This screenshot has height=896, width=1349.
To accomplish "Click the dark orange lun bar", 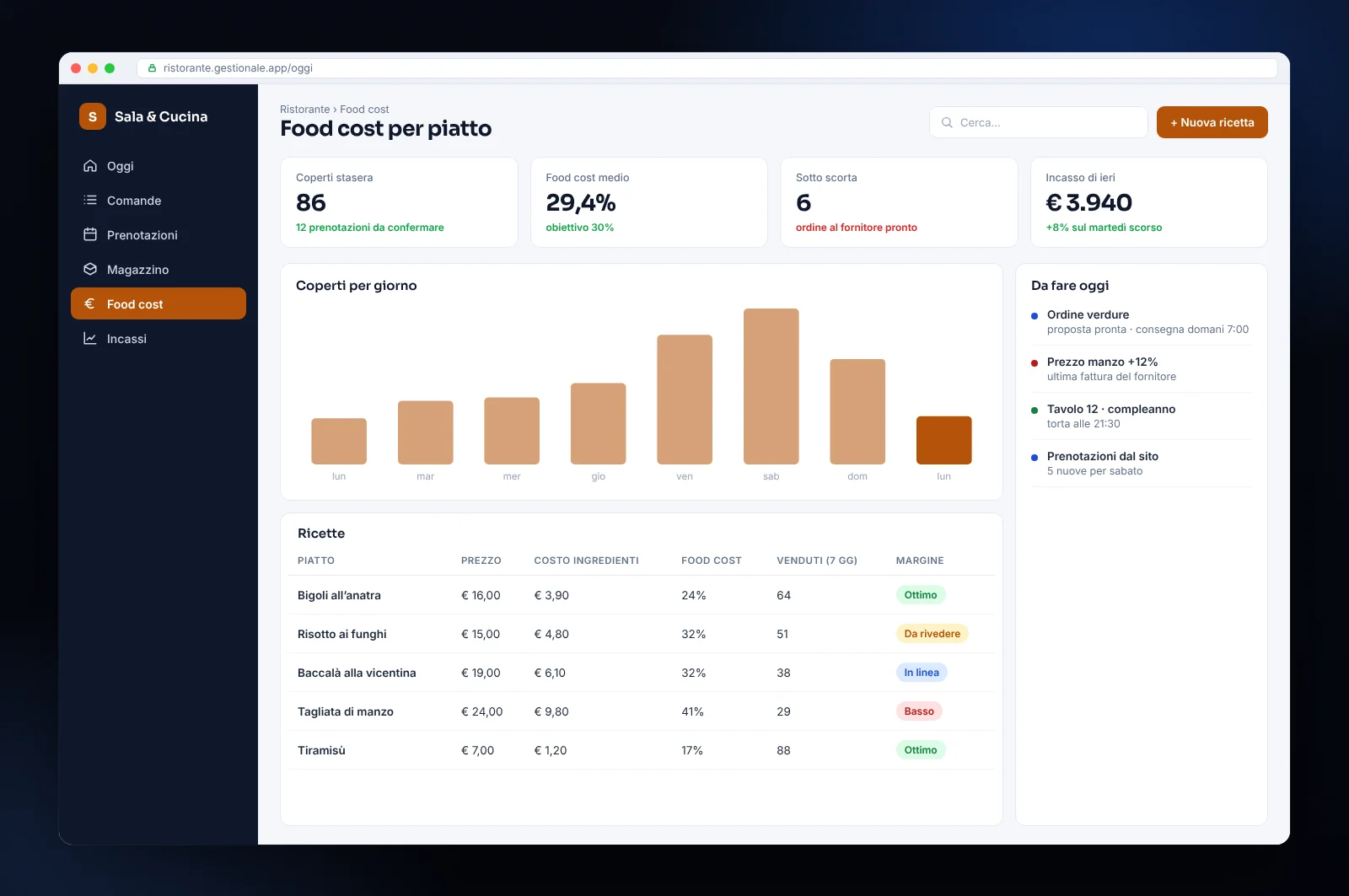I will (x=943, y=440).
